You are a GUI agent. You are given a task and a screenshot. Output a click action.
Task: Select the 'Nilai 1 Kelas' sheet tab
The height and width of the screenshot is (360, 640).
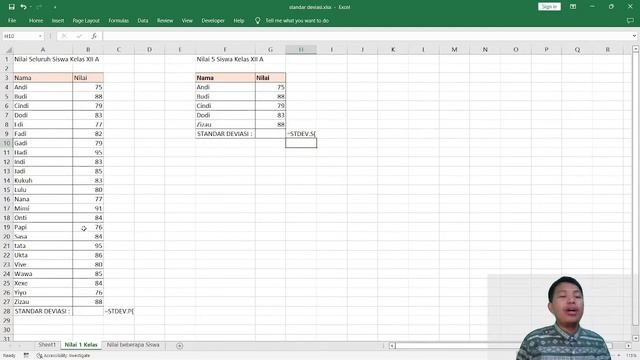pos(81,345)
